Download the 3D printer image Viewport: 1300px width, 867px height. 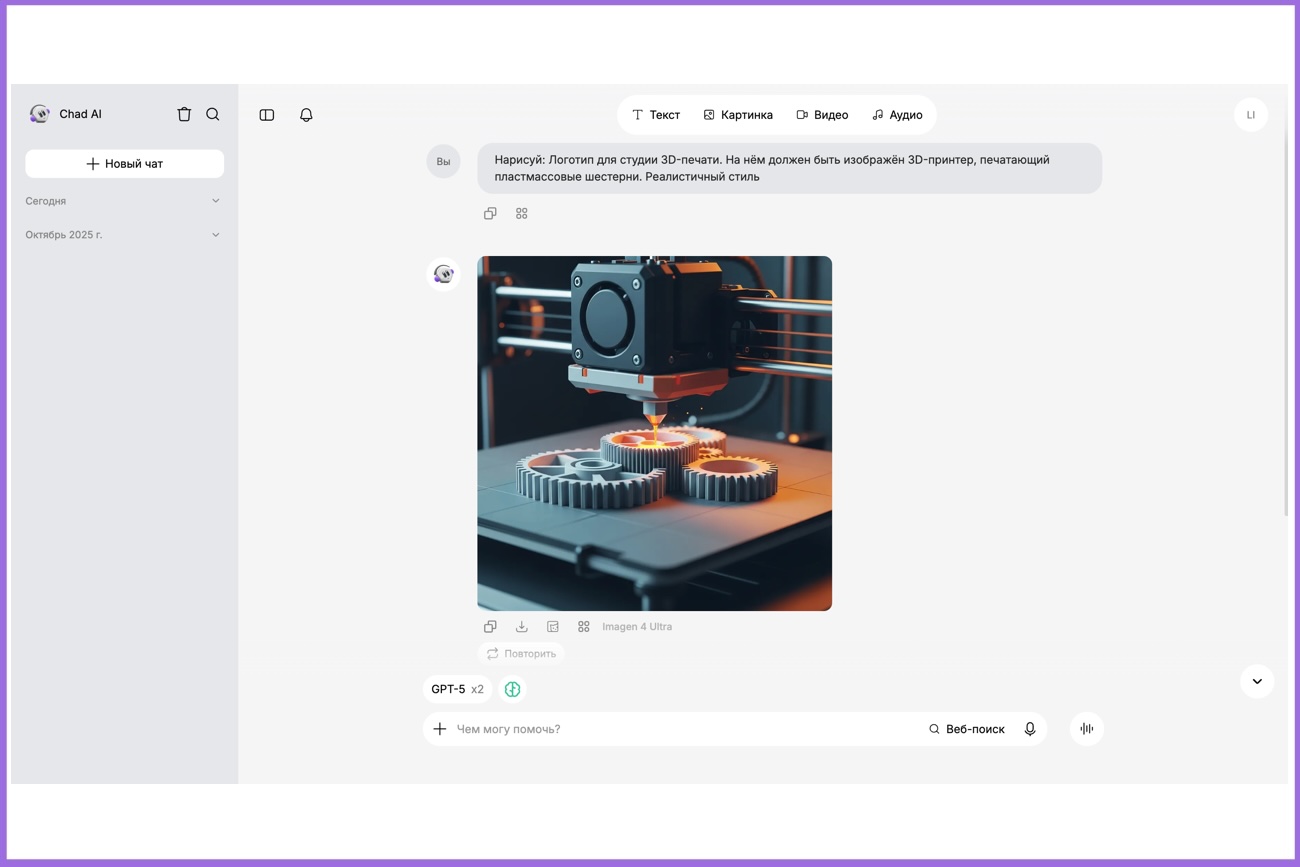click(x=521, y=626)
